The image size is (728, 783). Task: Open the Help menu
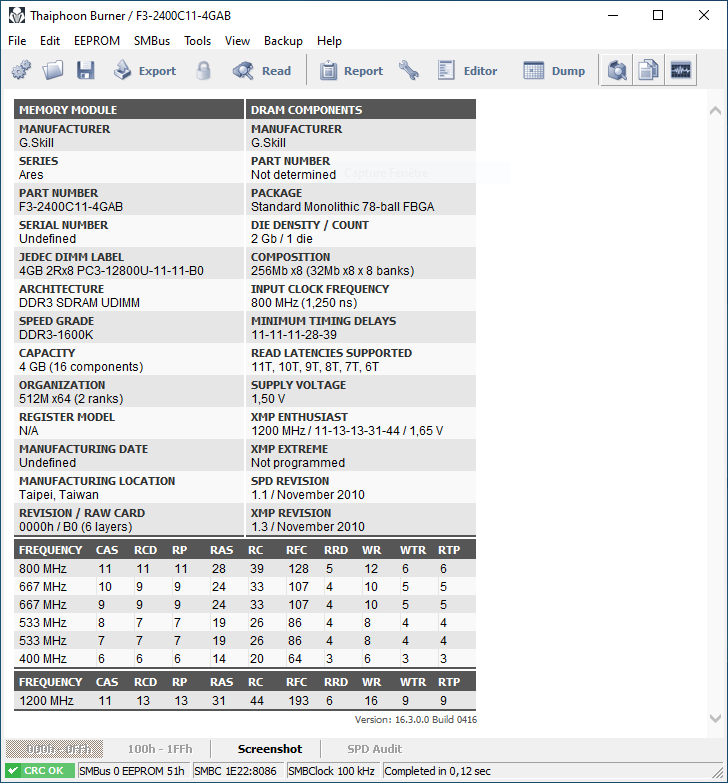[x=329, y=41]
